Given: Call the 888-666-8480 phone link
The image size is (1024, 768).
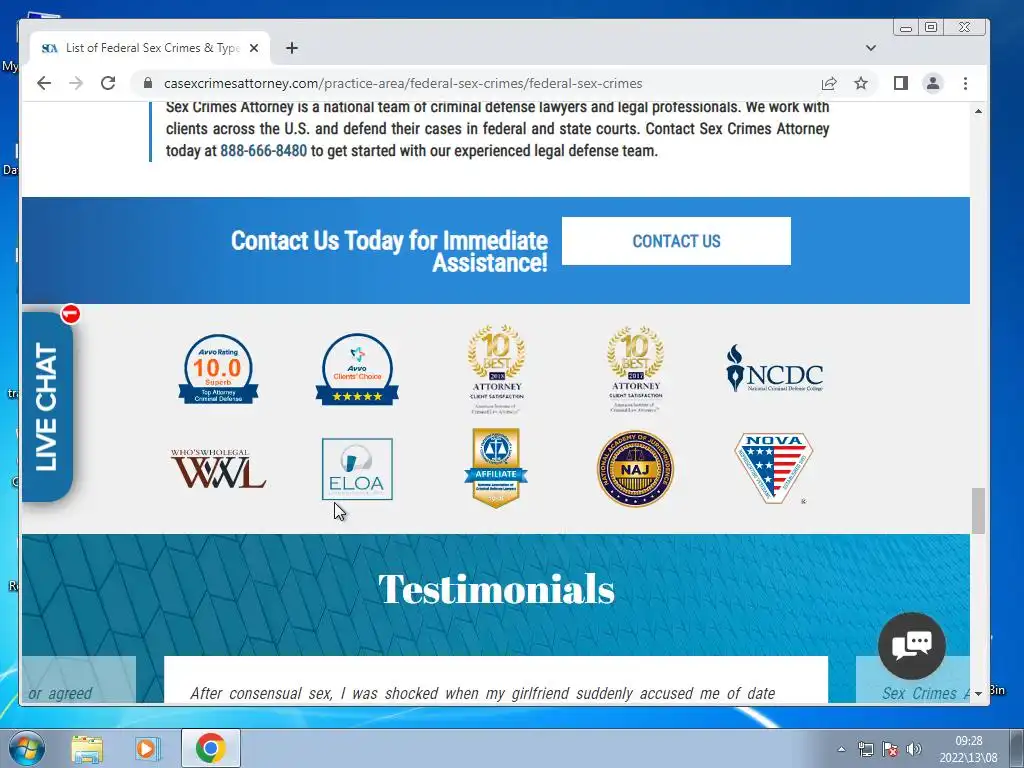Looking at the screenshot, I should tap(263, 151).
